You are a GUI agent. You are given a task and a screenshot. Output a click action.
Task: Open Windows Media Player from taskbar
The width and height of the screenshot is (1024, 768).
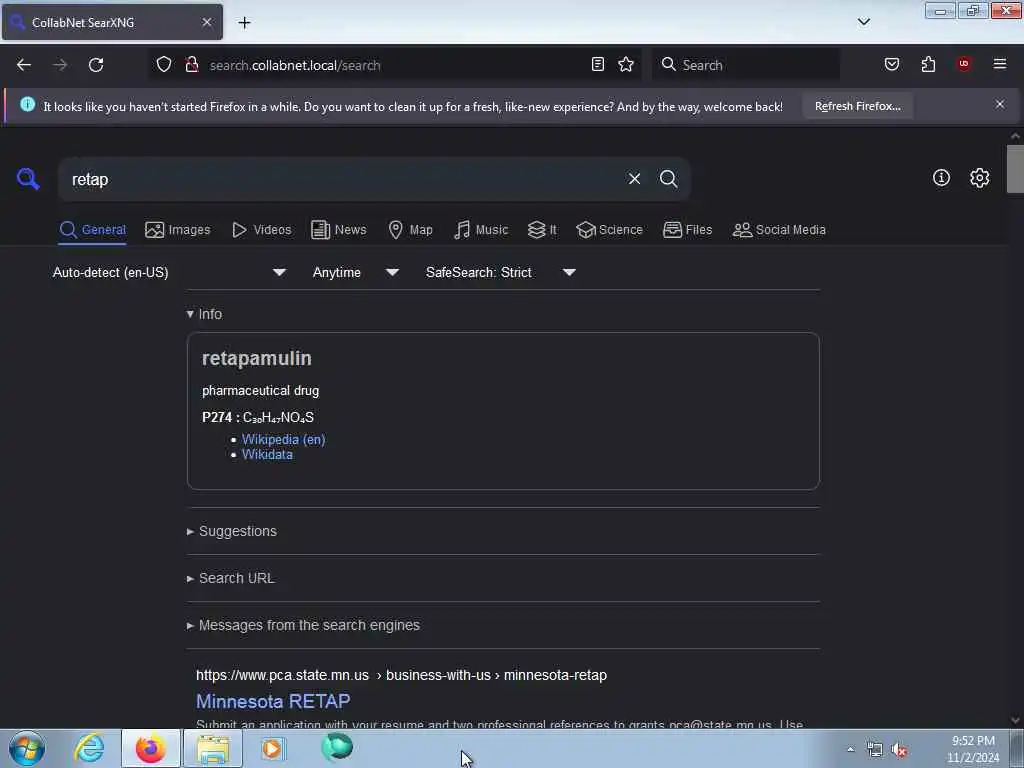(x=272, y=748)
